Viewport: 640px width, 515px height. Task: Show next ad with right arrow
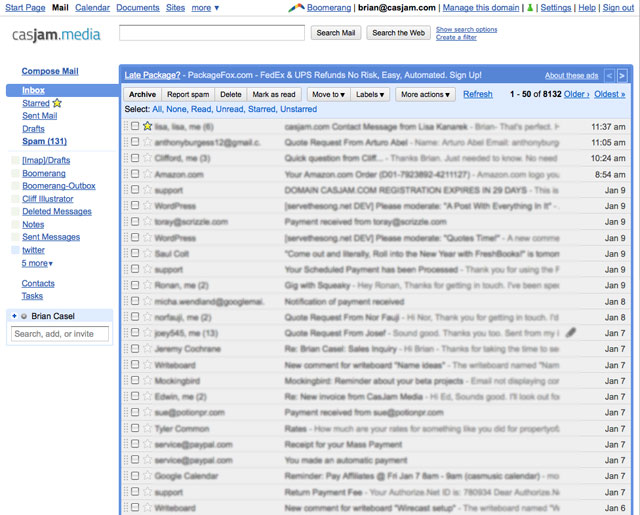622,75
